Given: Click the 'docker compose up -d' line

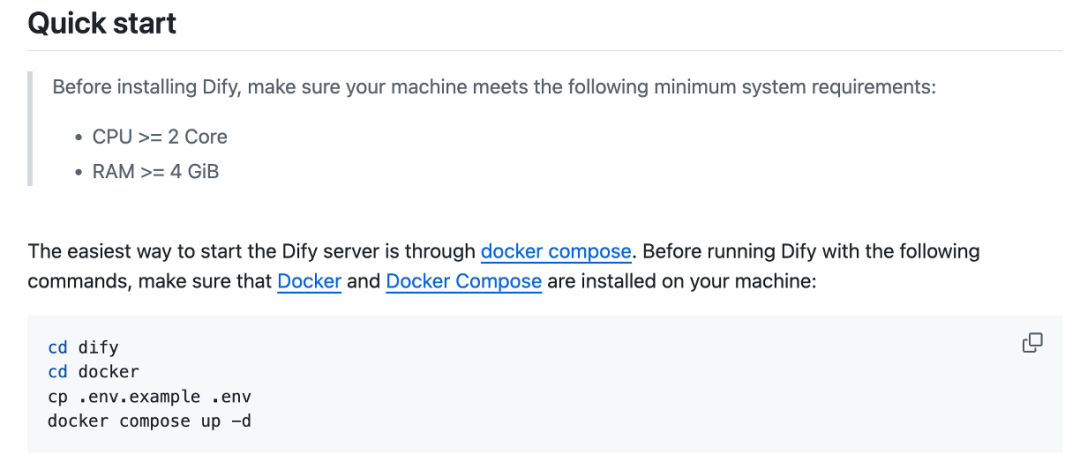Looking at the screenshot, I should pos(149,420).
